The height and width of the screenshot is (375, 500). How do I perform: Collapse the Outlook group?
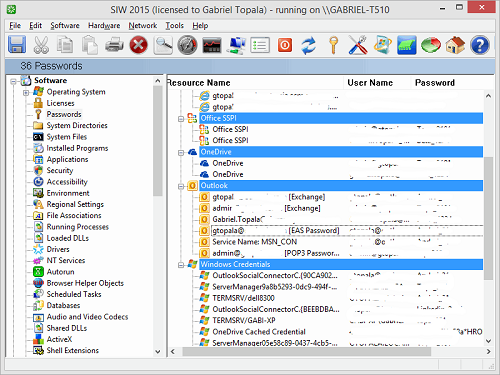[x=181, y=186]
